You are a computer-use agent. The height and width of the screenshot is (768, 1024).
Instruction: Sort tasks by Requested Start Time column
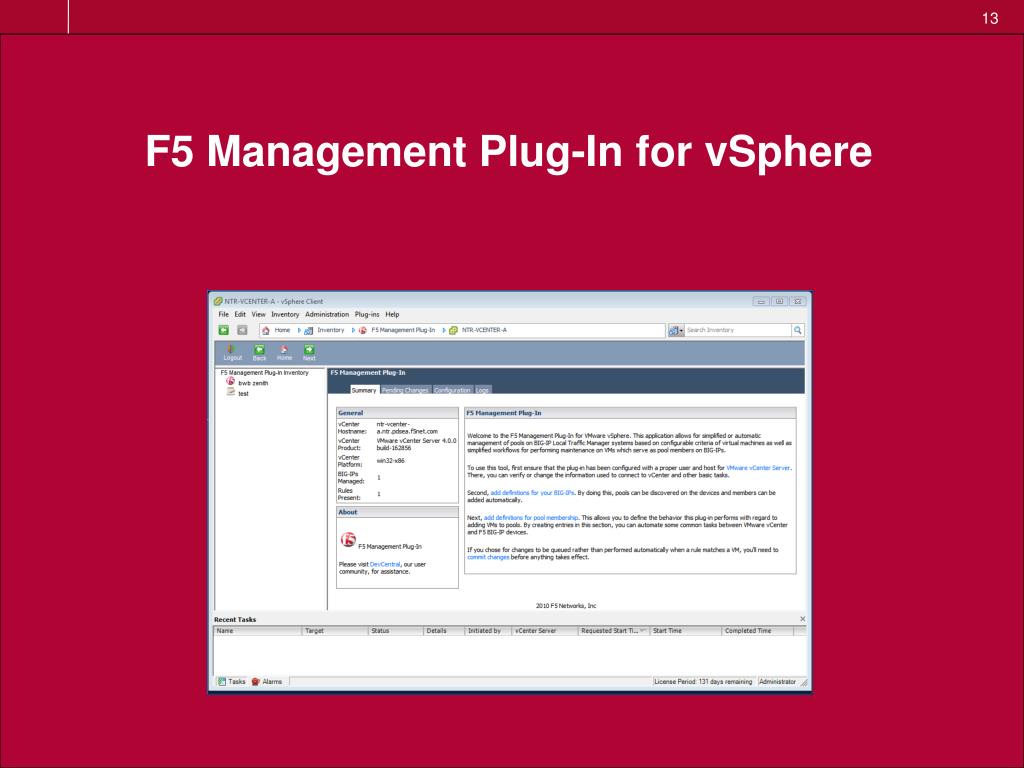click(x=614, y=631)
